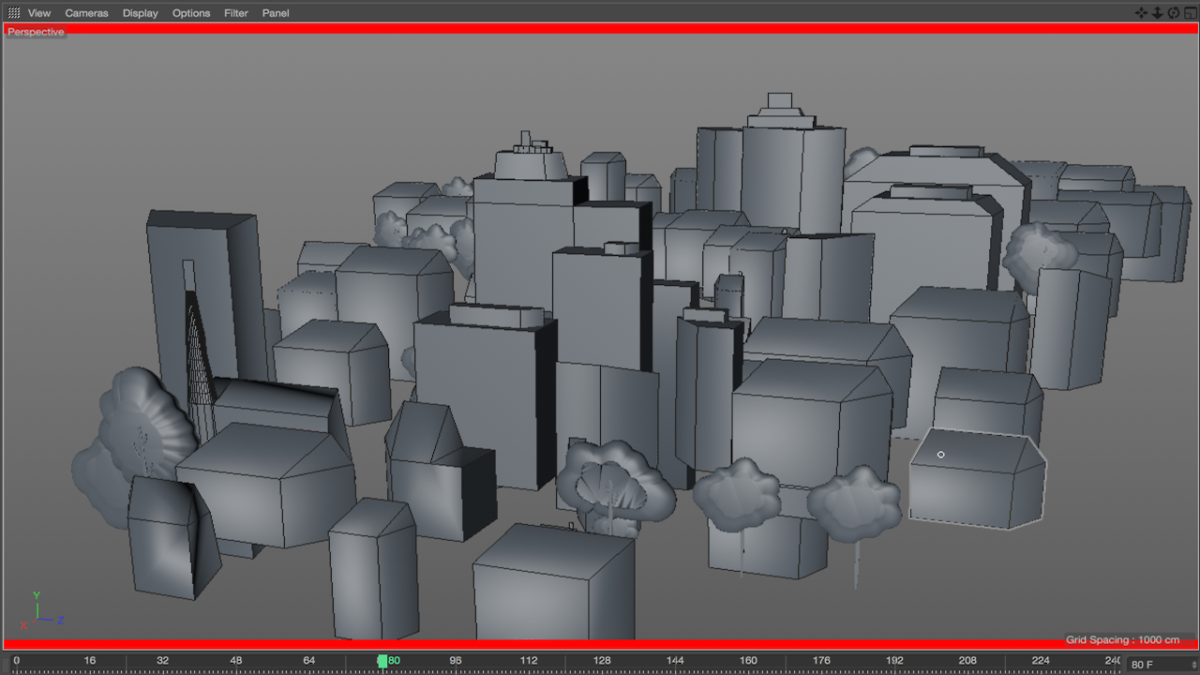Click frame 144 on the timeline ruler
This screenshot has height=675, width=1200.
click(x=675, y=661)
